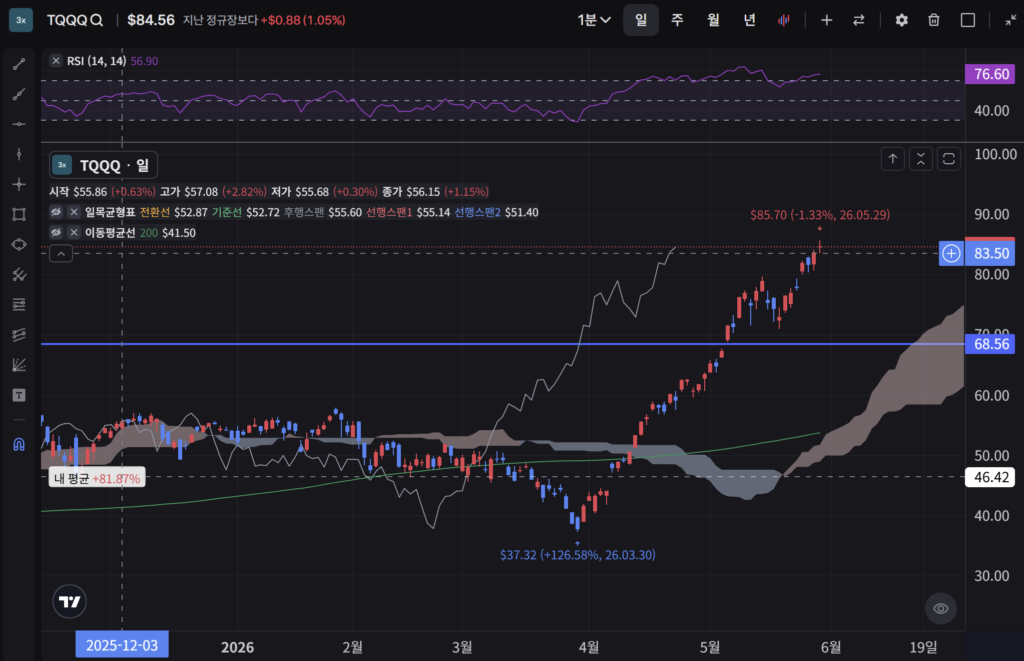Click the plus button beside 83.50 price
The width and height of the screenshot is (1024, 661).
[952, 253]
